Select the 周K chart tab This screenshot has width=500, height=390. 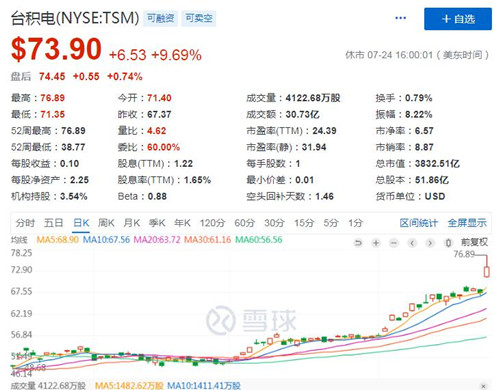[106, 223]
